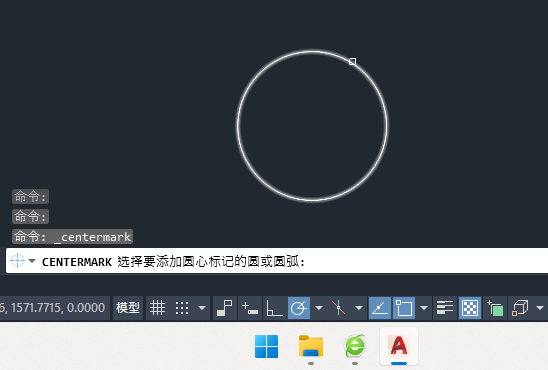Toggle the 3D object snap cube icon
Viewport: 548px width, 370px height.
coord(520,308)
